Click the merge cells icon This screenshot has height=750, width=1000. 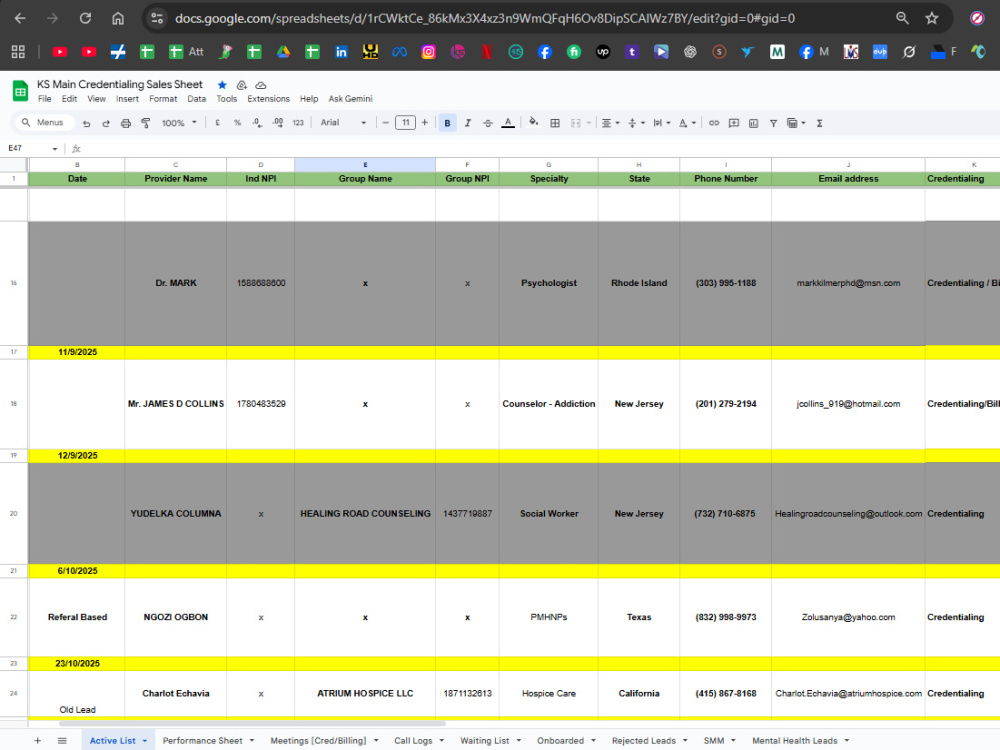[x=576, y=123]
